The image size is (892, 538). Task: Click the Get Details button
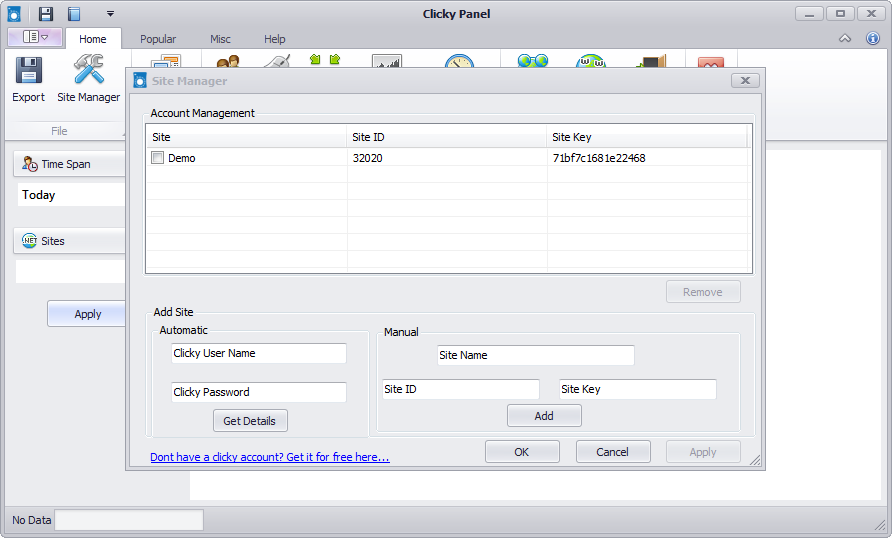(250, 421)
